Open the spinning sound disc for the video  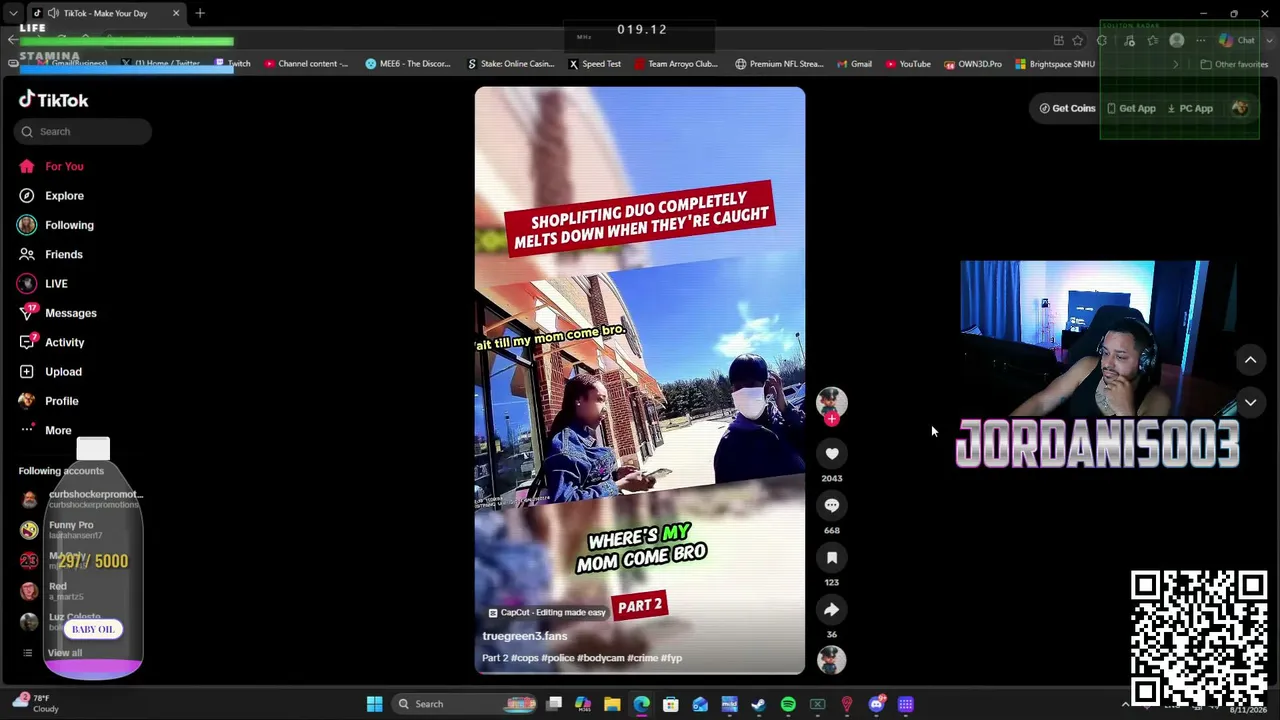pyautogui.click(x=832, y=660)
